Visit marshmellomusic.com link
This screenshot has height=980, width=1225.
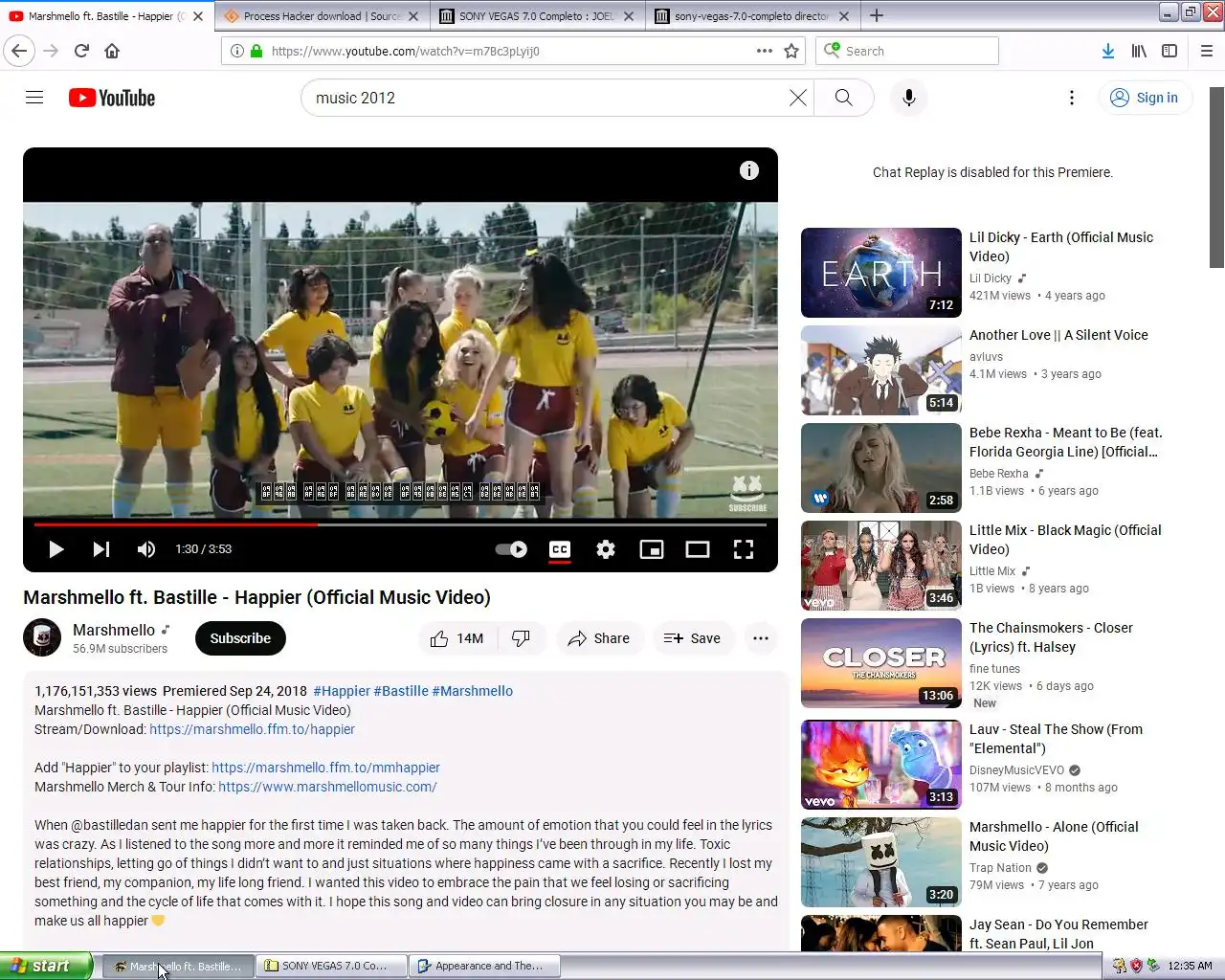[327, 787]
